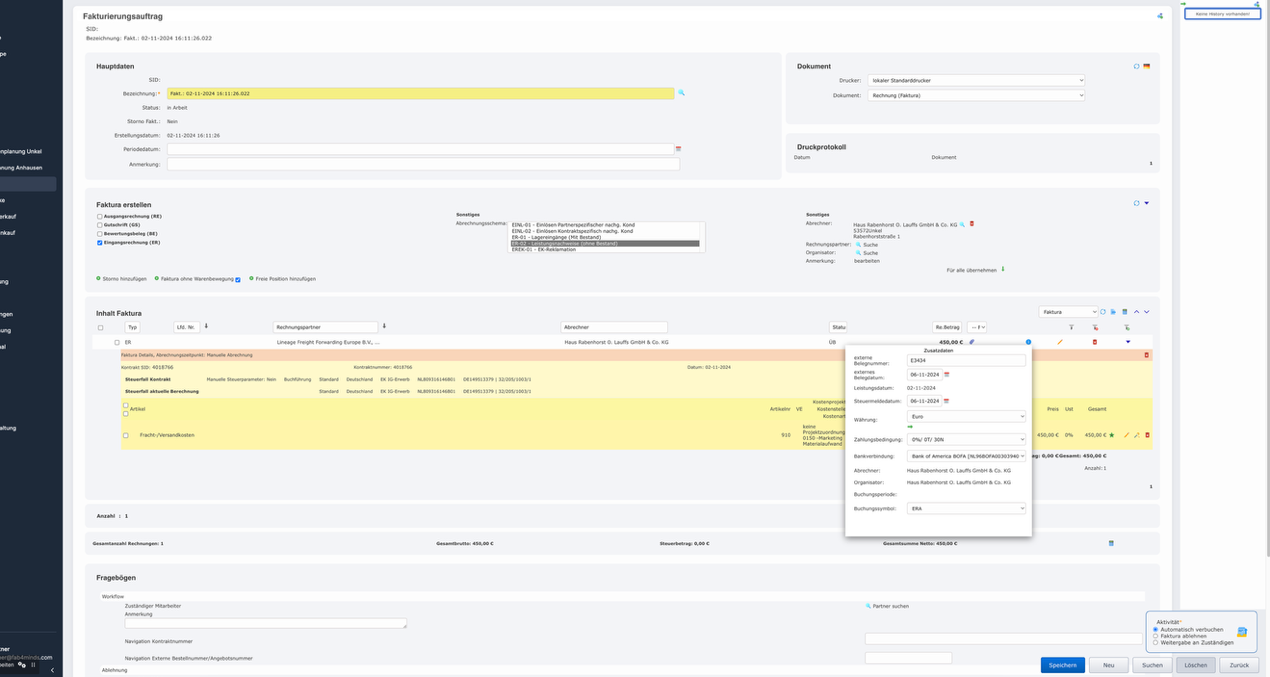
Task: Open the calendar for Steuermeldedatum in Zusatzdaten
Action: tap(946, 401)
